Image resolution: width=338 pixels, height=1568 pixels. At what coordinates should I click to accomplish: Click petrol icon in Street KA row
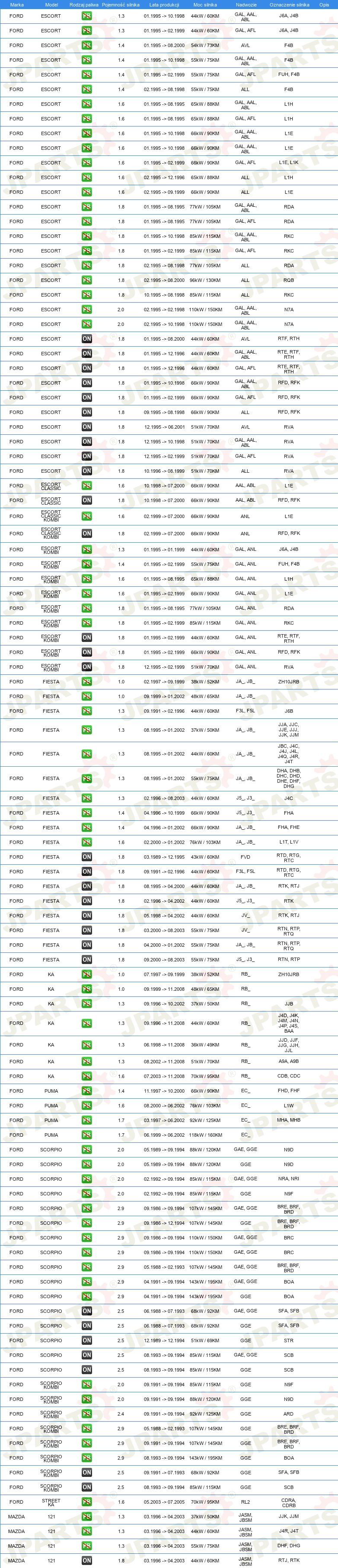click(x=86, y=1502)
